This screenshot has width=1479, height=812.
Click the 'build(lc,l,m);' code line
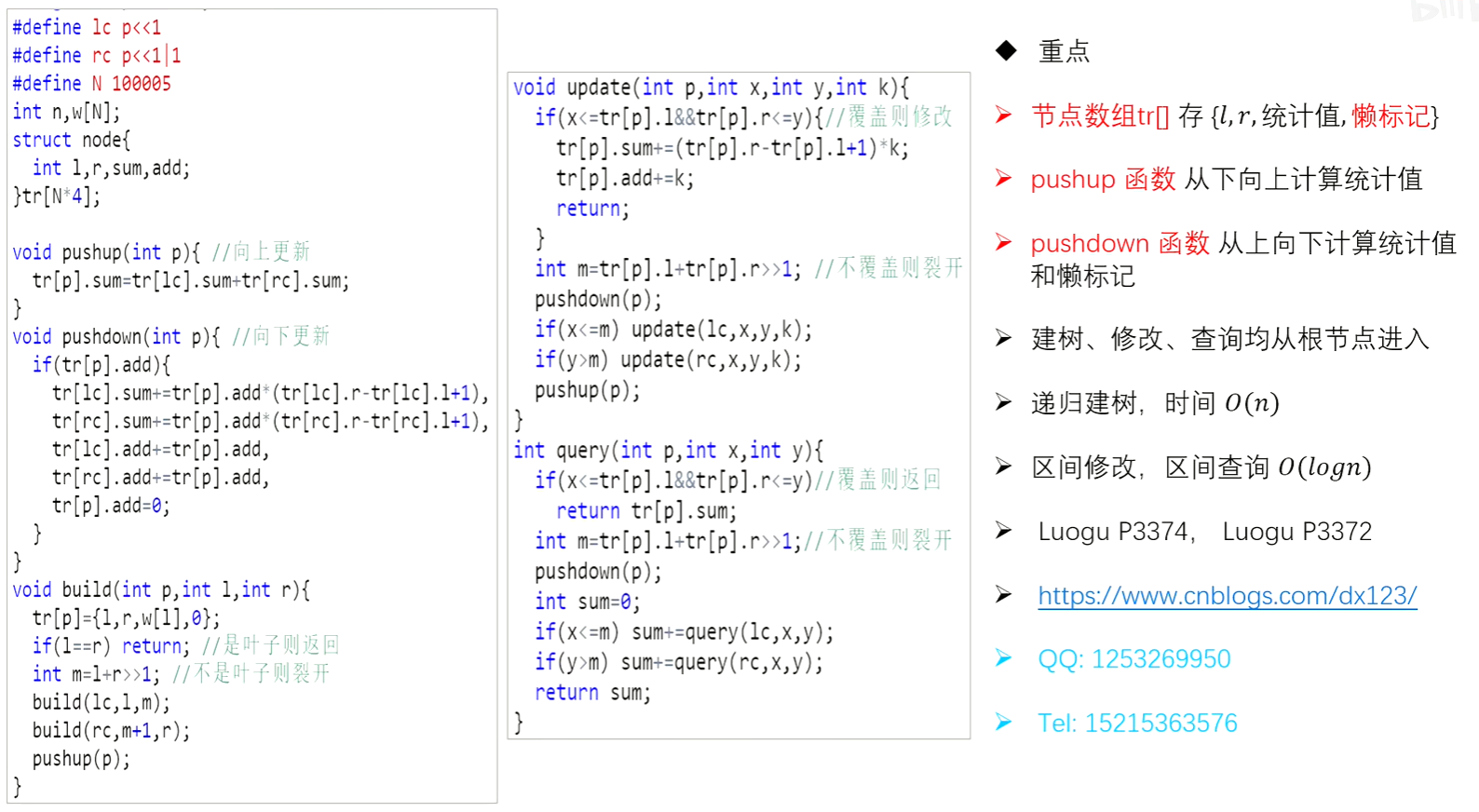click(x=102, y=701)
